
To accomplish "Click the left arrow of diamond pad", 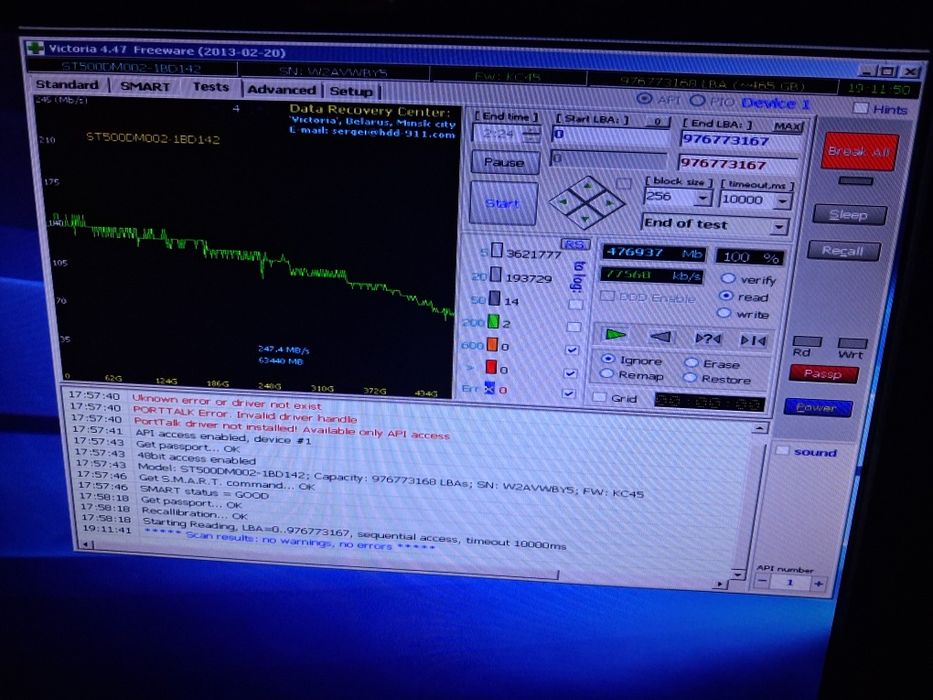I will (562, 202).
